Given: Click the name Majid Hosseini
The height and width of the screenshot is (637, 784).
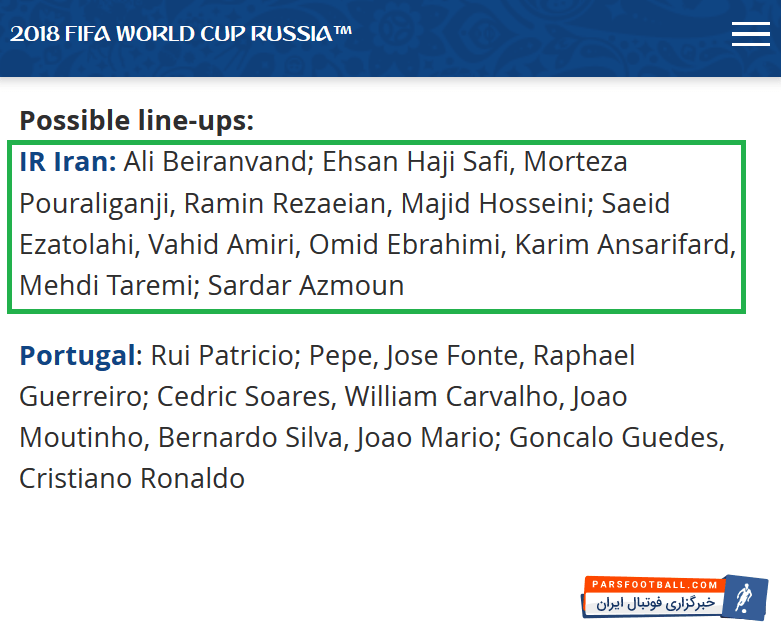Looking at the screenshot, I should click(493, 203).
